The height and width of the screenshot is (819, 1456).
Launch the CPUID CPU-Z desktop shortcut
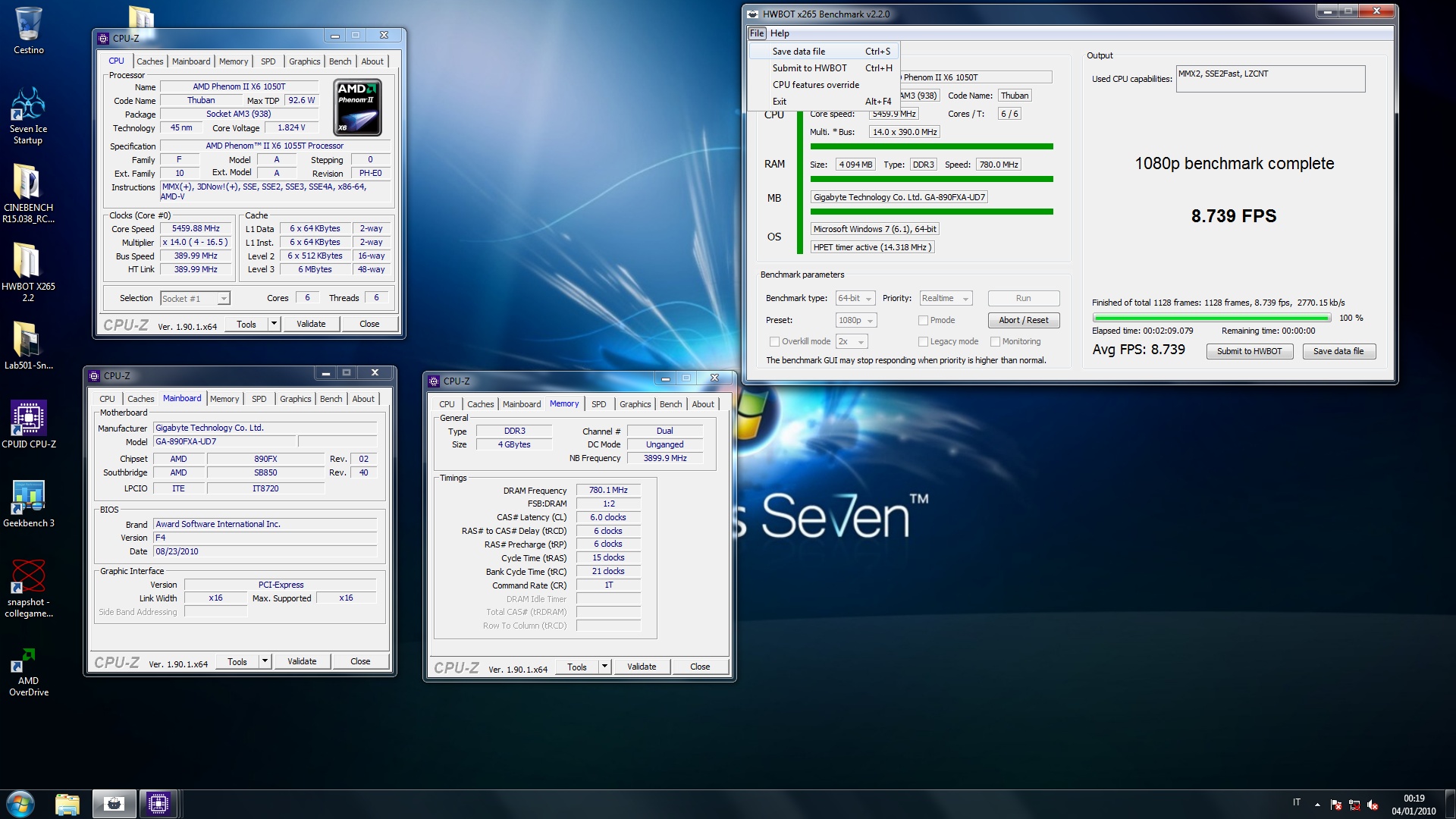(28, 424)
